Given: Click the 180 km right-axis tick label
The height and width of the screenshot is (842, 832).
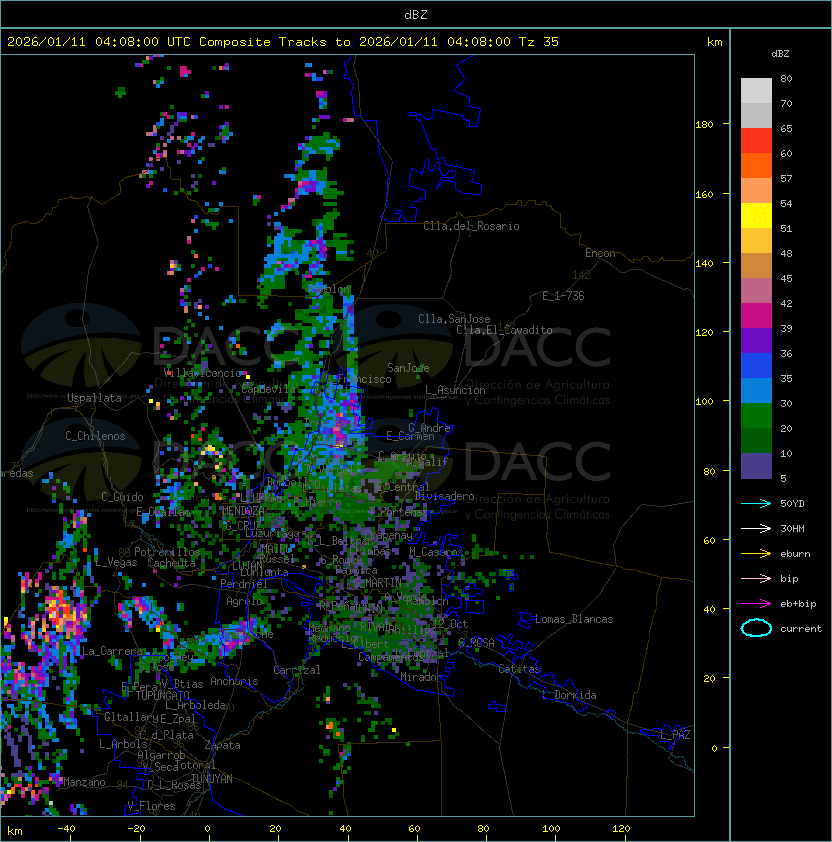Looking at the screenshot, I should (704, 125).
